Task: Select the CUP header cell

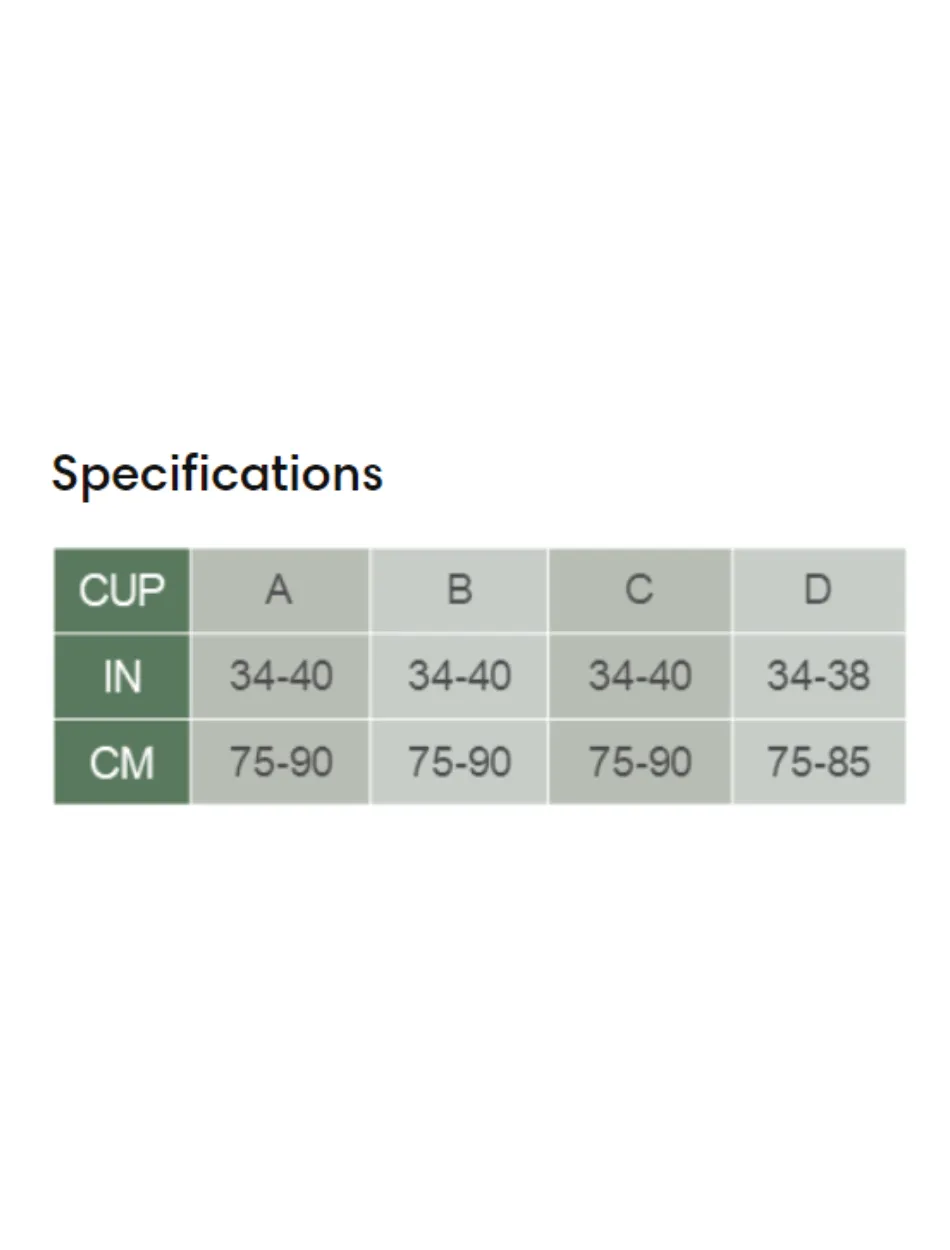Action: tap(122, 590)
